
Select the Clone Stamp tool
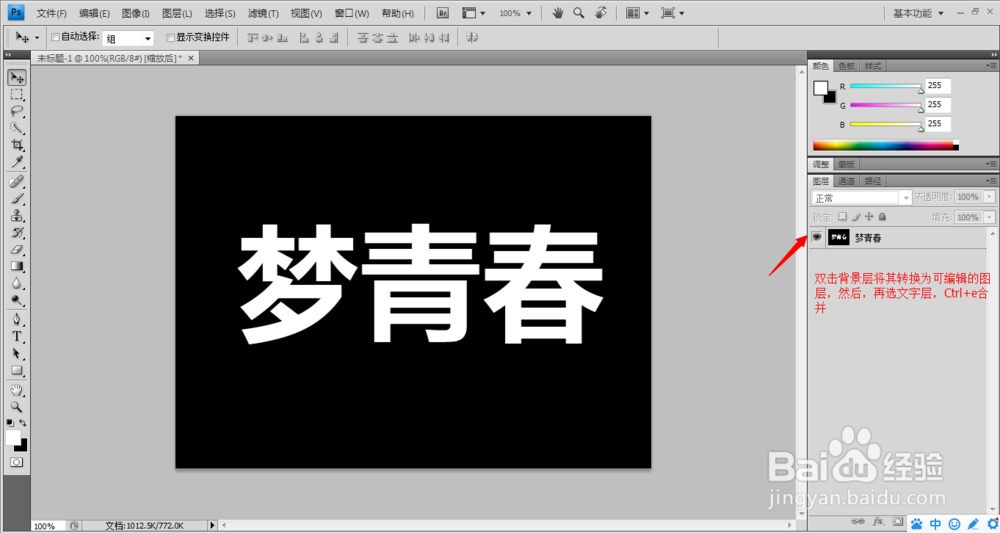click(x=17, y=215)
